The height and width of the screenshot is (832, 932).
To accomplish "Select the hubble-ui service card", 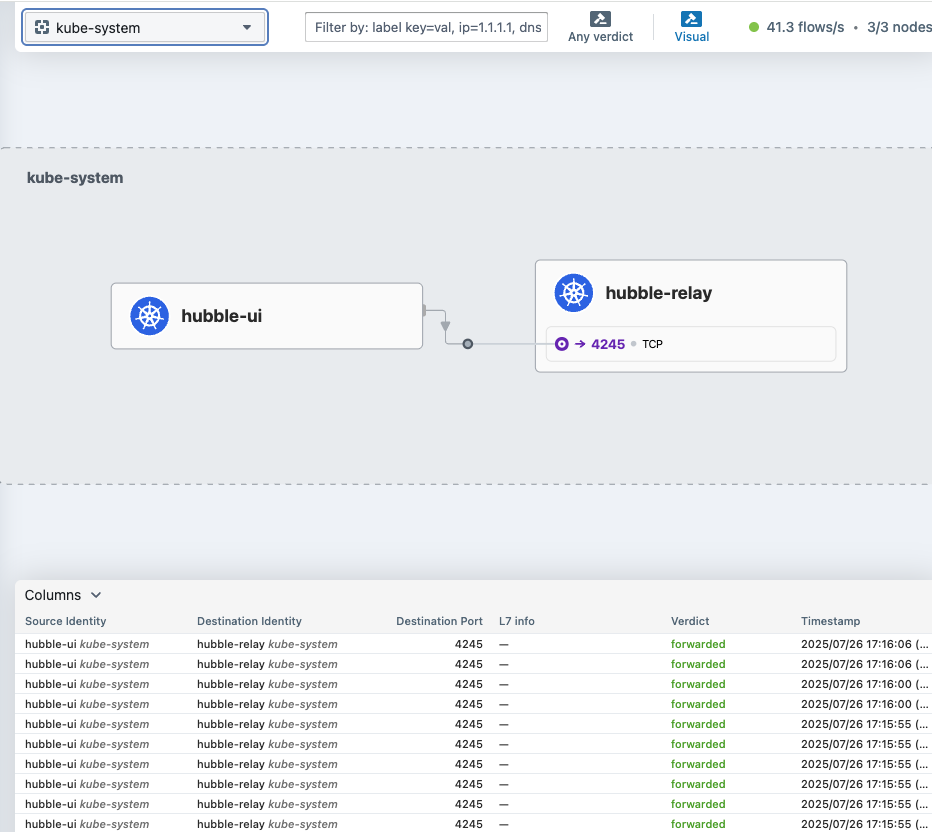I will coord(267,316).
